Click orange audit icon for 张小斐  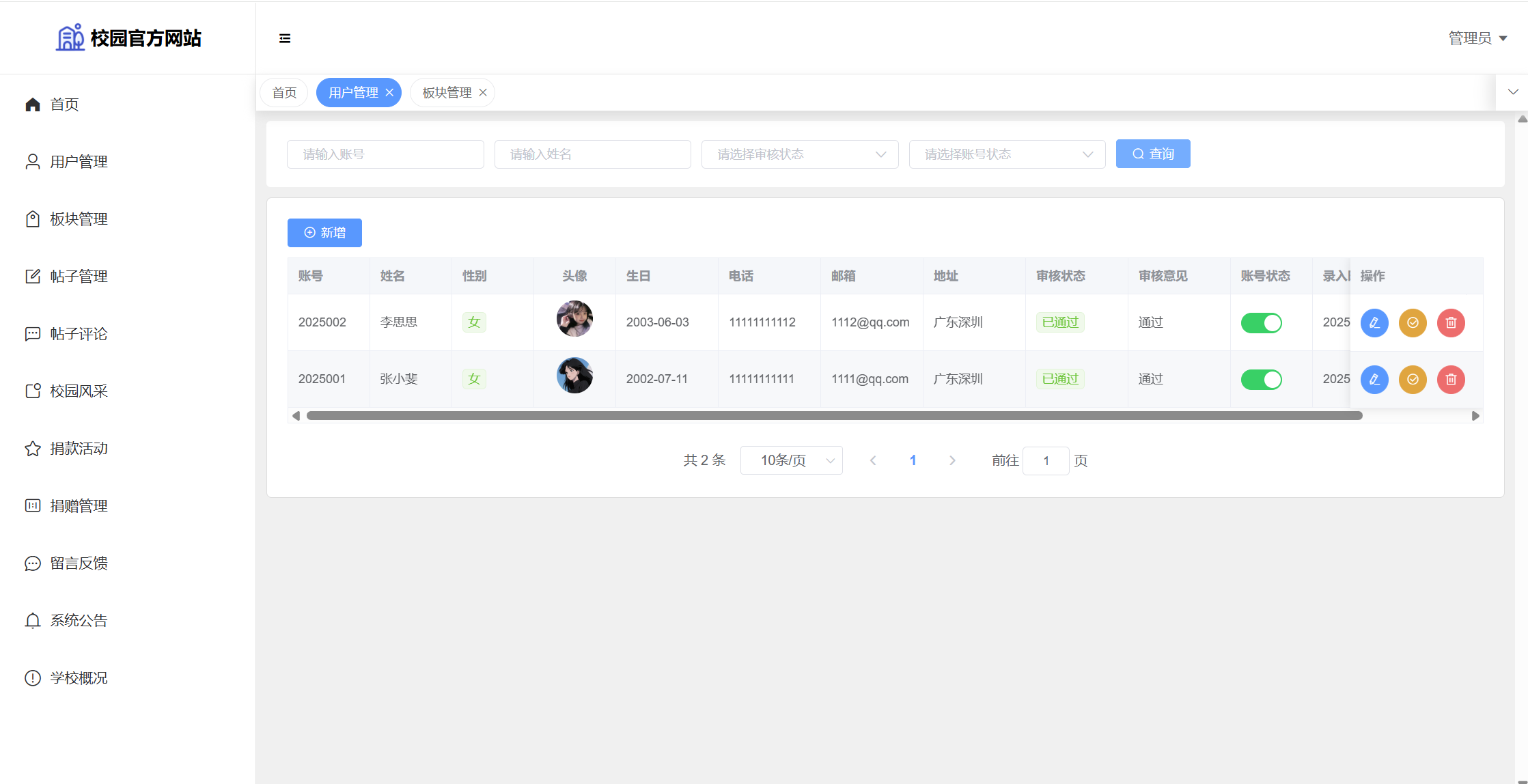tap(1413, 379)
